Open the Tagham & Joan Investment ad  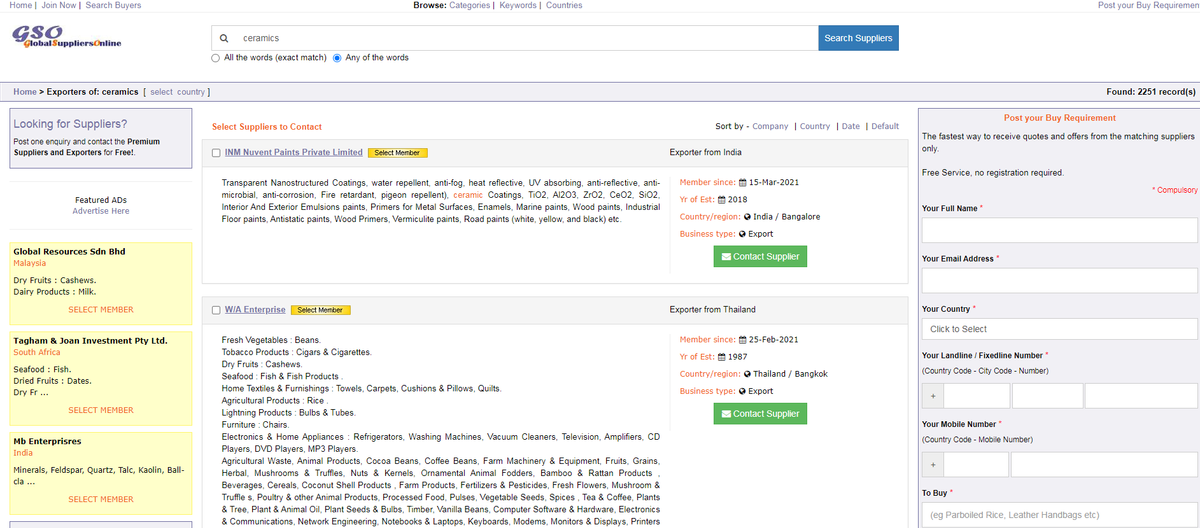pyautogui.click(x=90, y=340)
